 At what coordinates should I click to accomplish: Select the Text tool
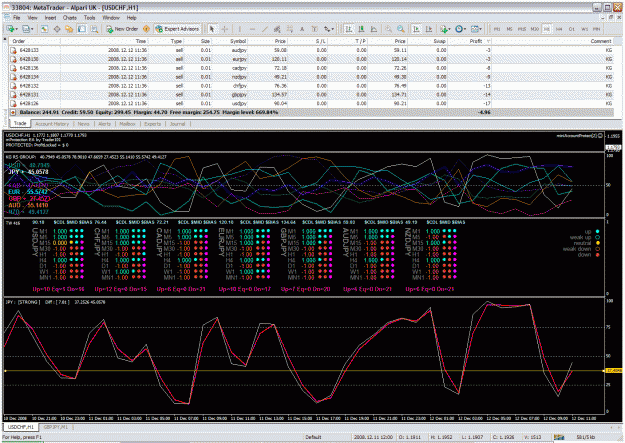click(302, 29)
